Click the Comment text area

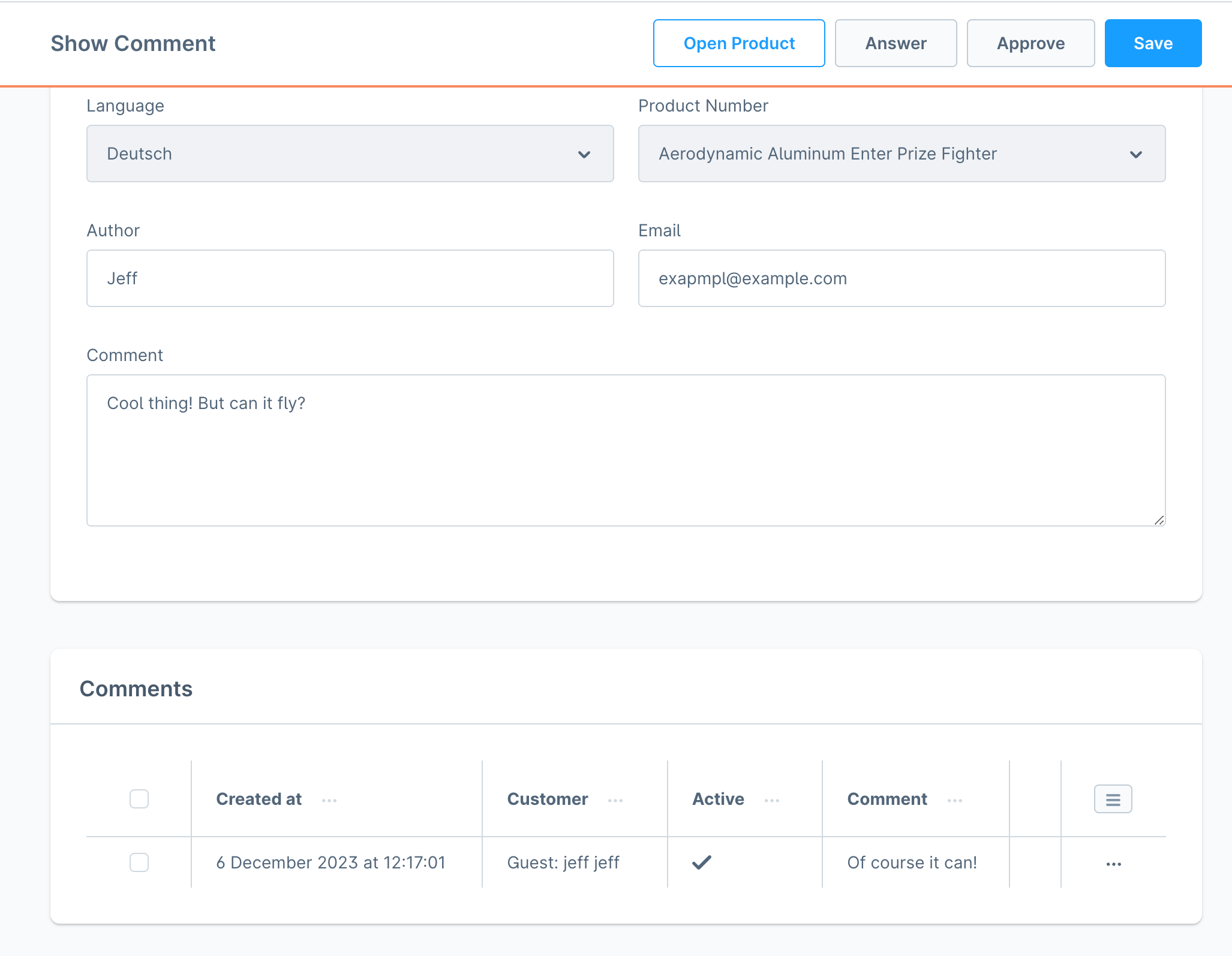[625, 449]
